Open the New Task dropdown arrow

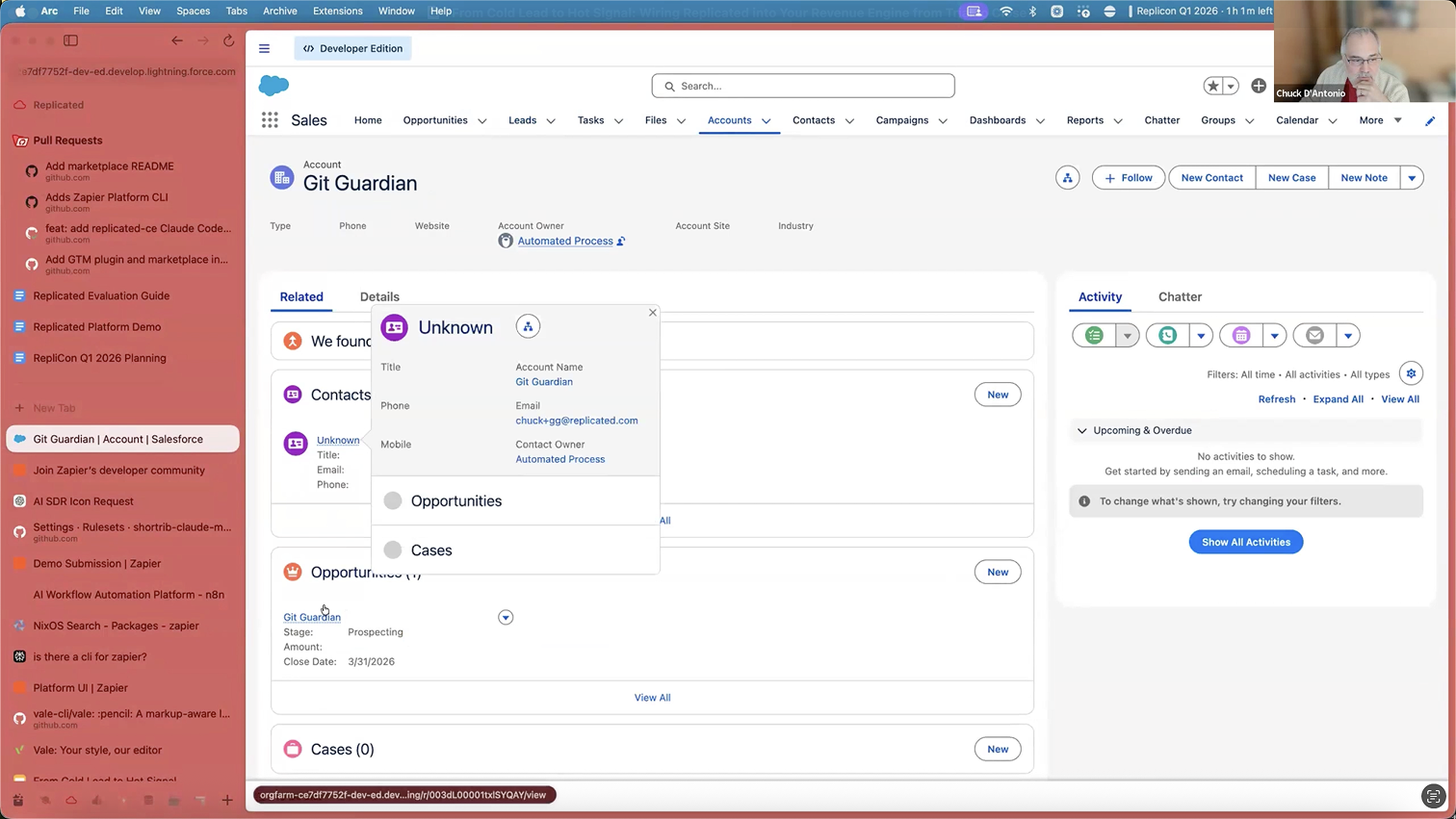1127,335
